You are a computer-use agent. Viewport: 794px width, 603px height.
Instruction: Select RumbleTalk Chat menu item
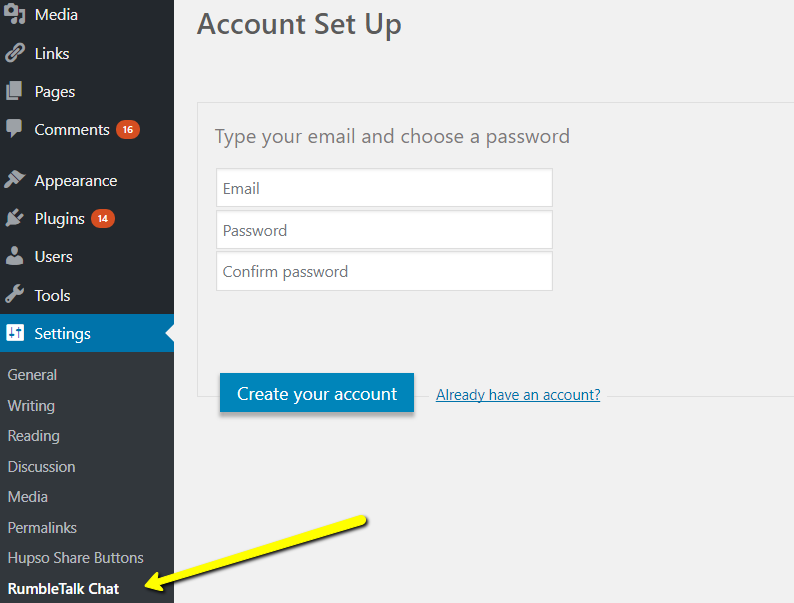click(x=63, y=589)
